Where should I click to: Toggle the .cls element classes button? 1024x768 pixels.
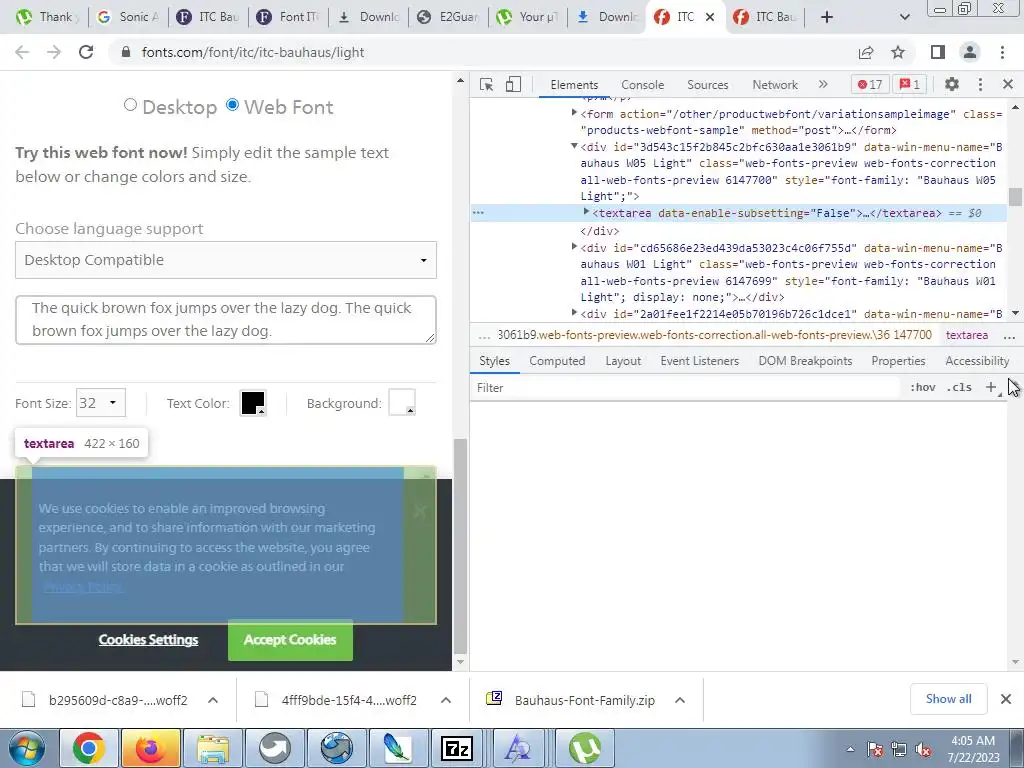click(959, 387)
